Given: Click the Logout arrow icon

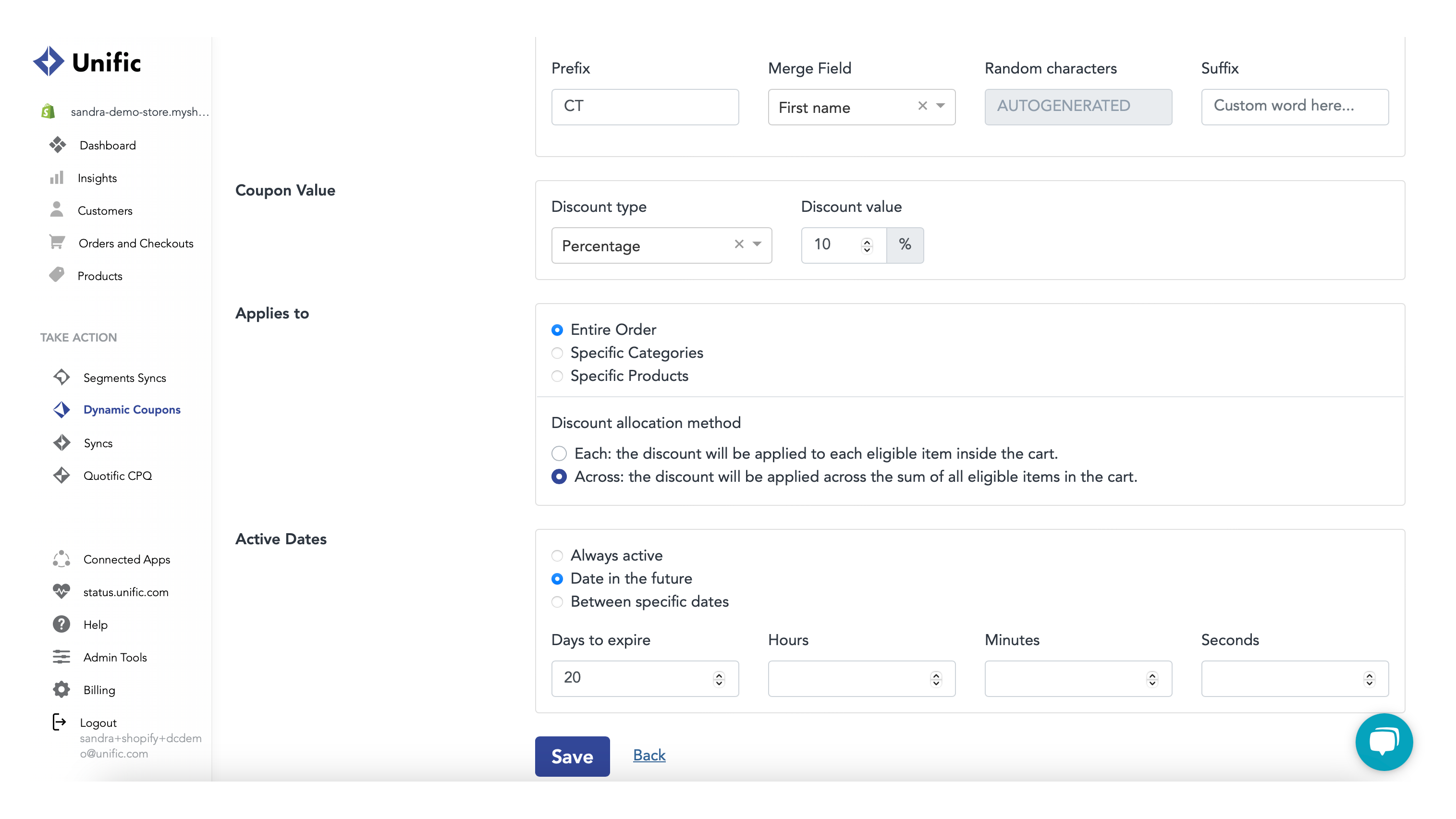Looking at the screenshot, I should (59, 722).
